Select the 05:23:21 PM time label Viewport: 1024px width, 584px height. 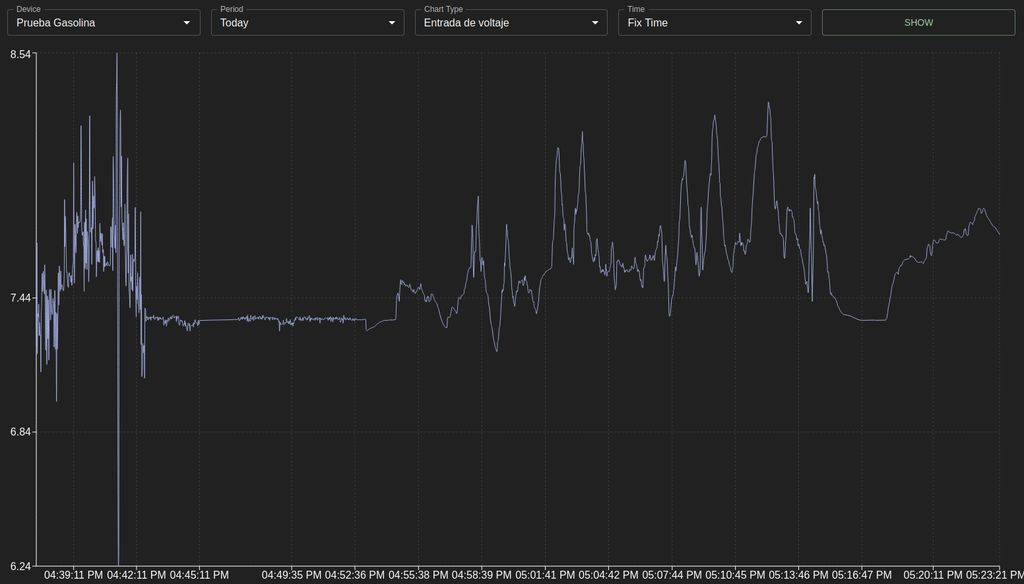(992, 576)
